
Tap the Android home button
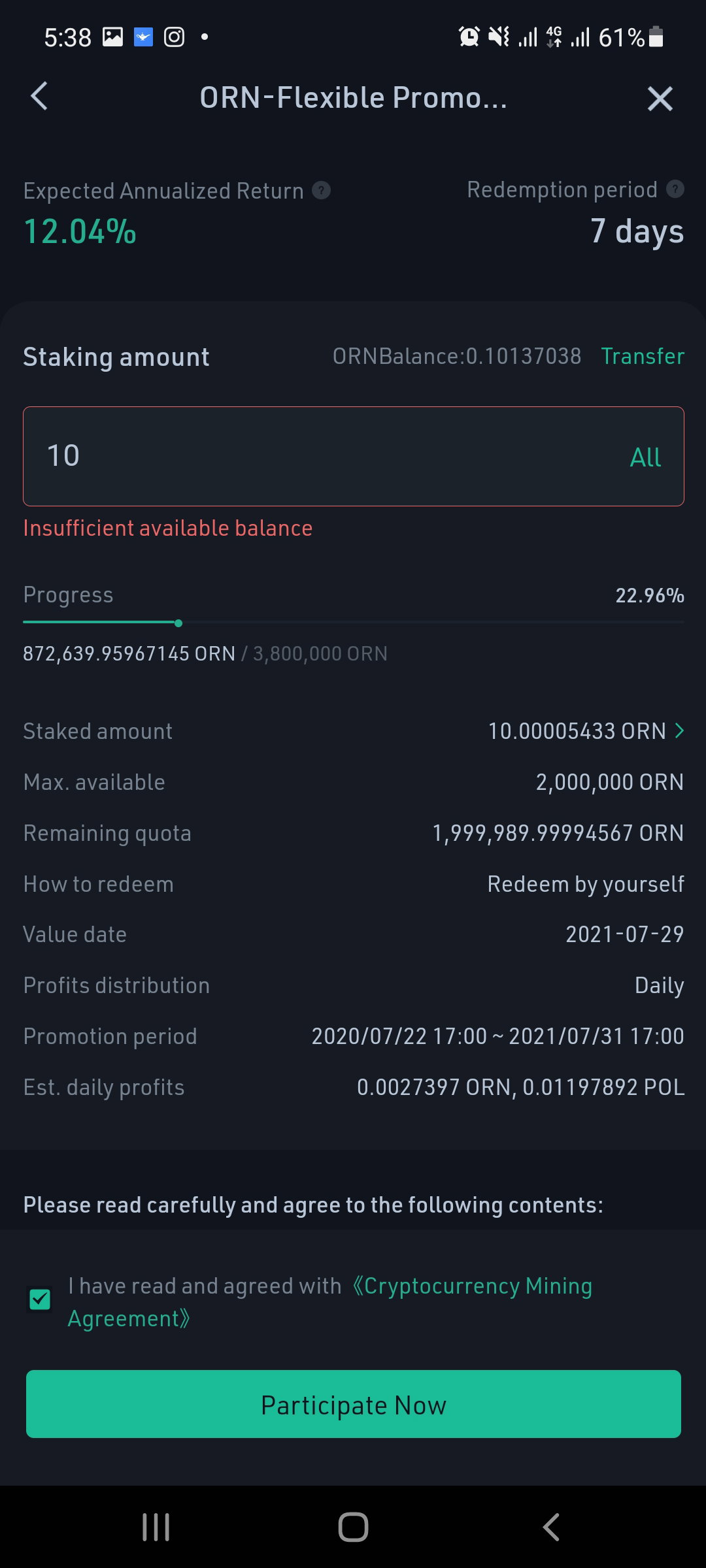[353, 1527]
